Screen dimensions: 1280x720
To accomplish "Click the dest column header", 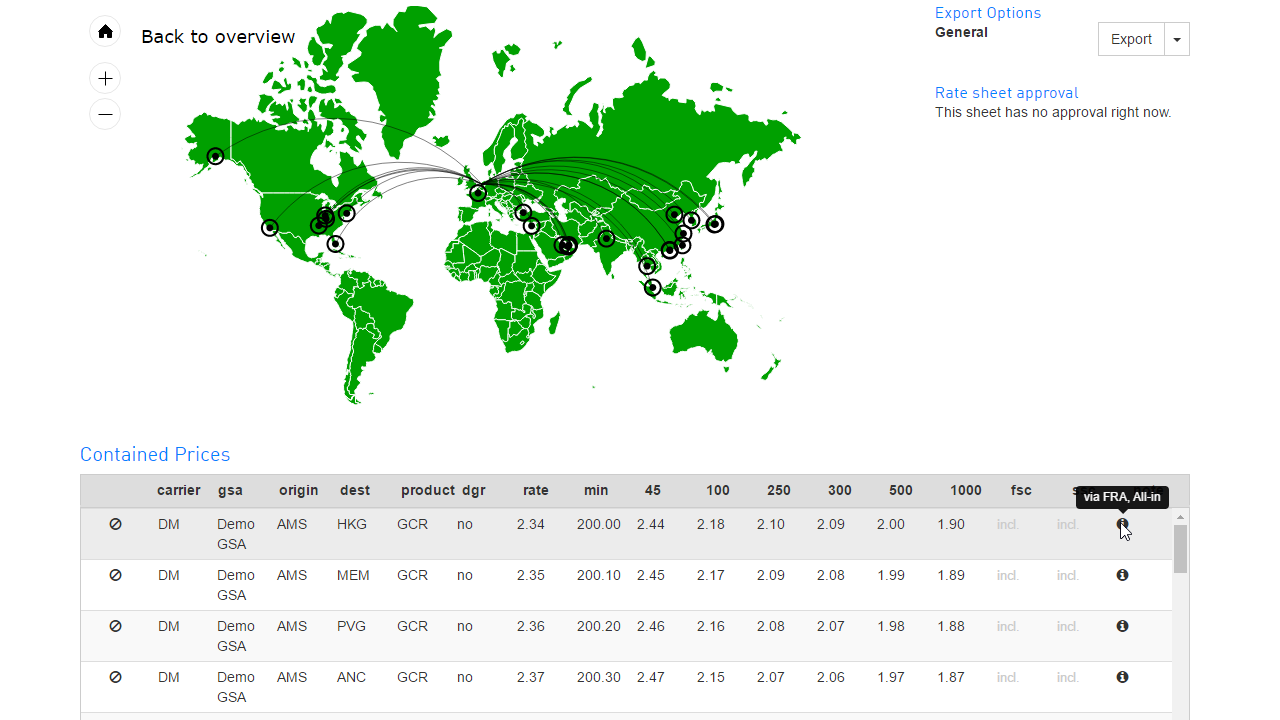I will [x=354, y=490].
